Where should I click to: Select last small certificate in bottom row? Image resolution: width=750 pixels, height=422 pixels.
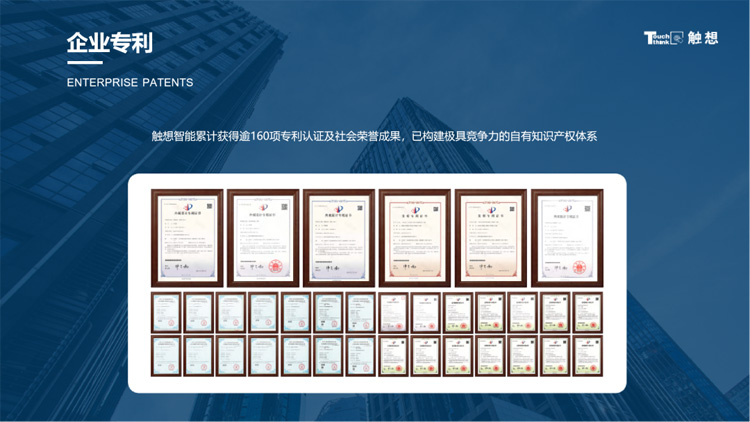coord(587,356)
